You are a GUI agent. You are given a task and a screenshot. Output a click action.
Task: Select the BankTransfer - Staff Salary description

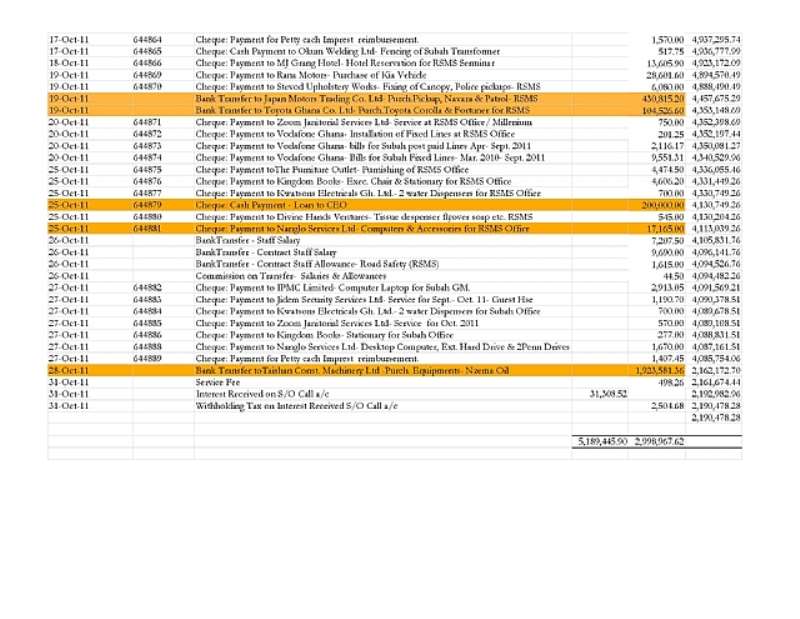point(247,240)
